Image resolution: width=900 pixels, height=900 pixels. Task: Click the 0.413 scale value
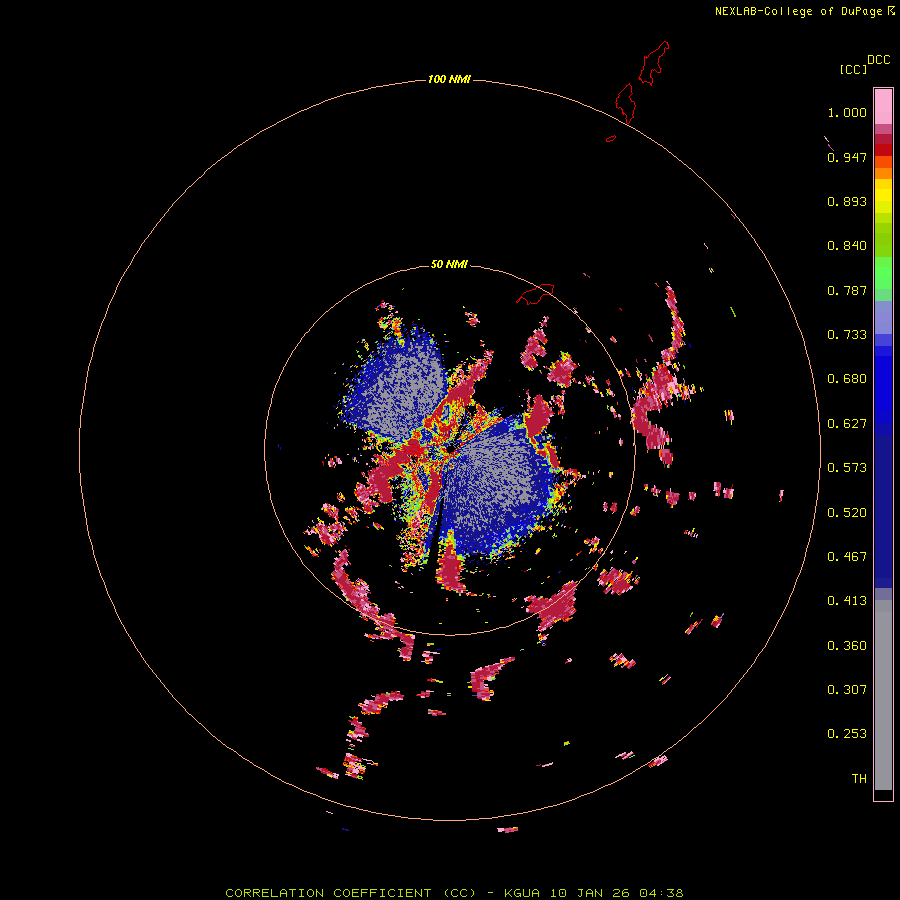click(x=847, y=601)
